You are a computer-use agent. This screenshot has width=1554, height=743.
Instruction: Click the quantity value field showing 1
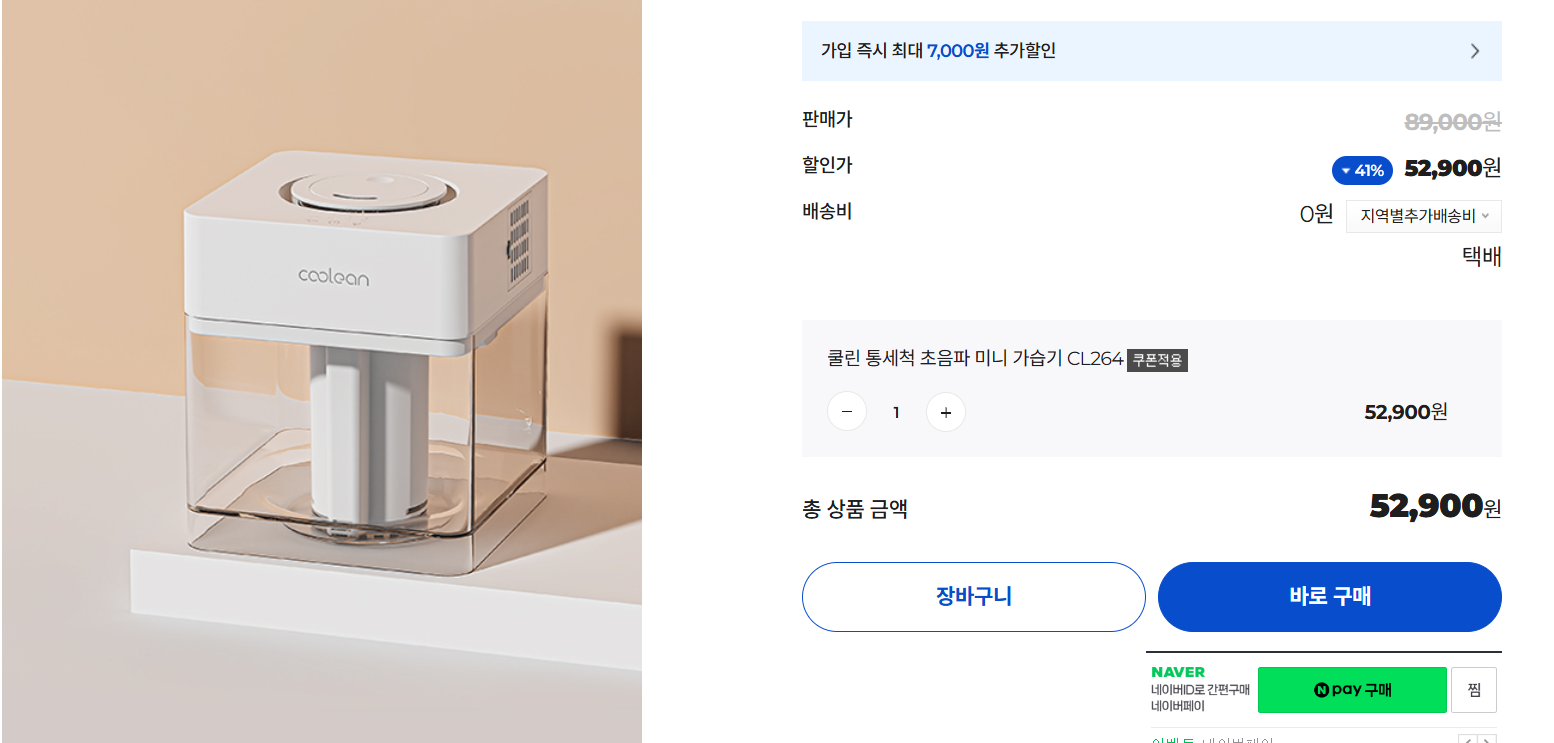pos(896,411)
